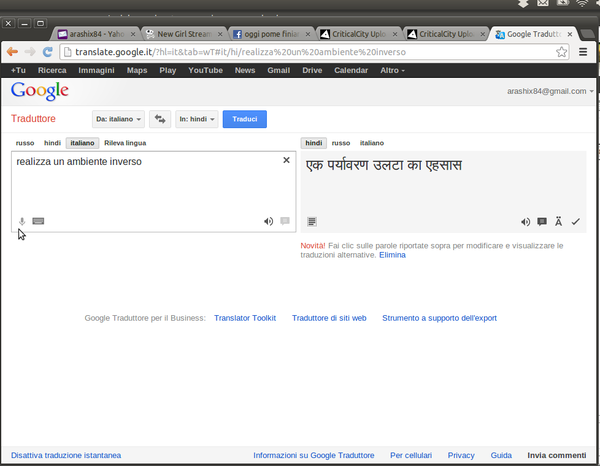
Task: Select russo as target language
Action: tap(341, 143)
